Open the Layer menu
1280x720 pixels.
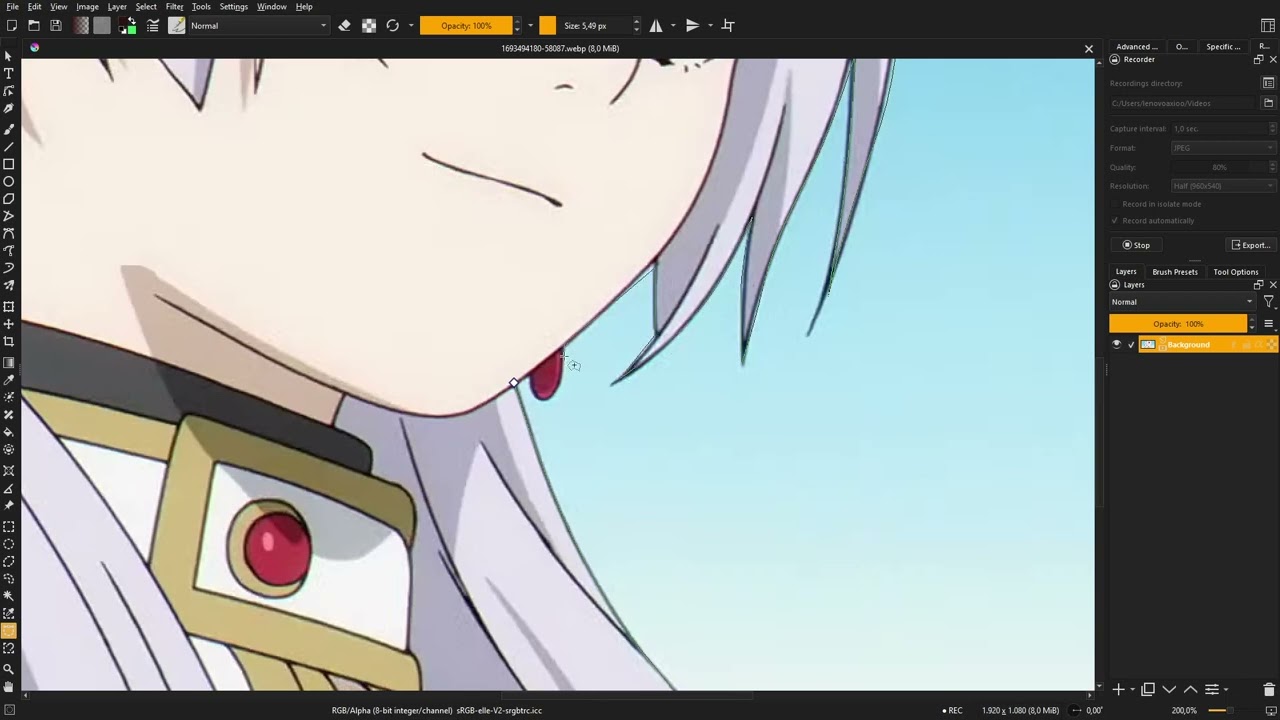117,7
